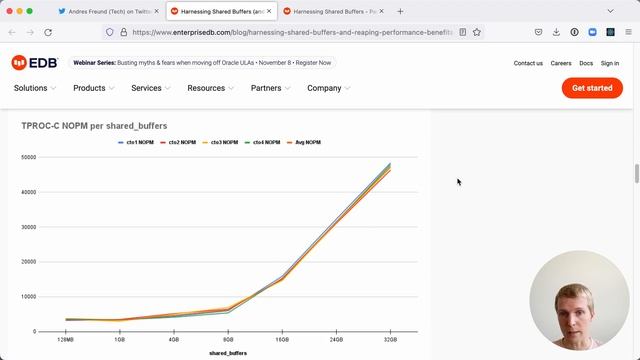
Task: Click the 50000 y-axis label
Action: click(29, 157)
